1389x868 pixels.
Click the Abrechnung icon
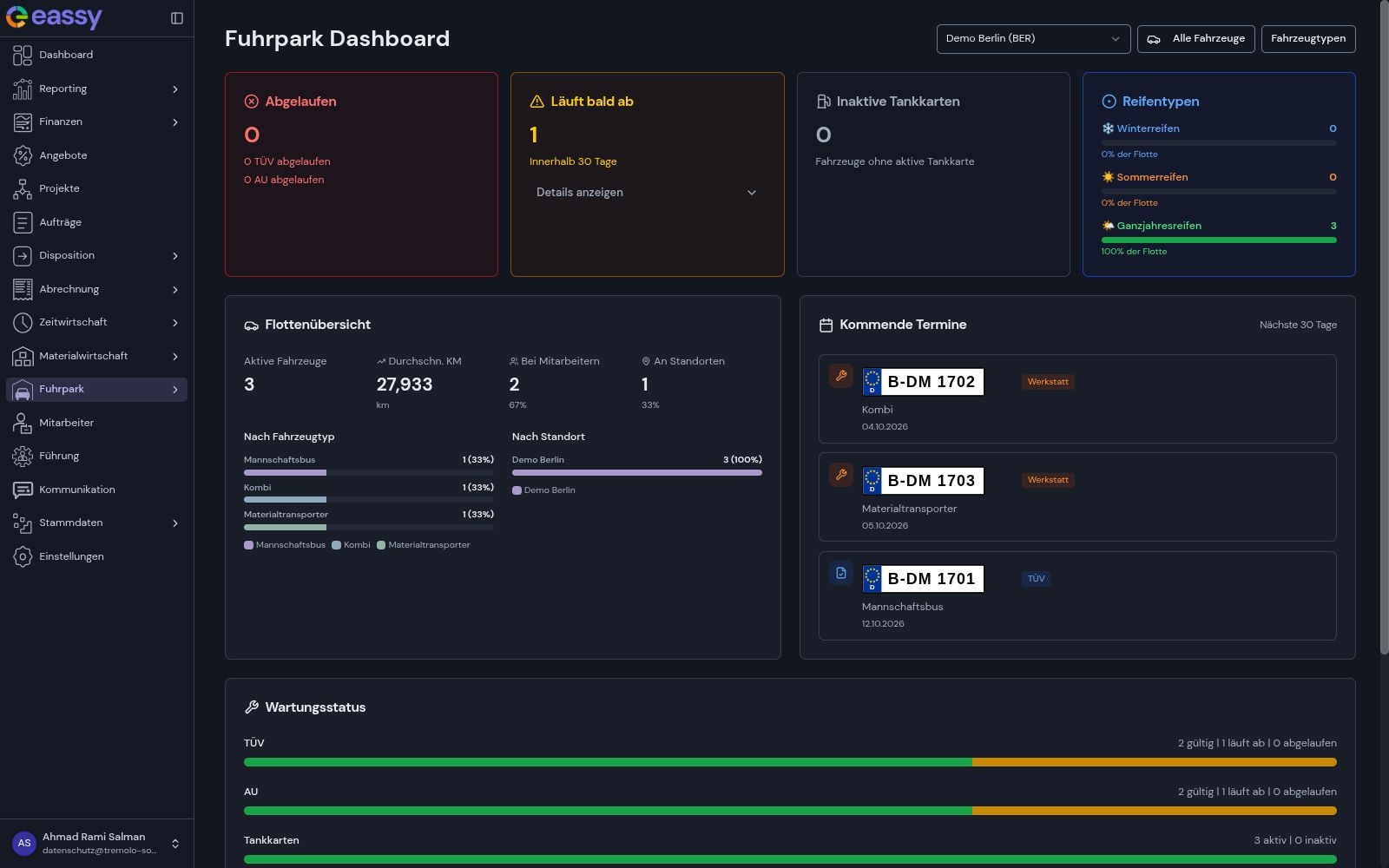click(23, 289)
